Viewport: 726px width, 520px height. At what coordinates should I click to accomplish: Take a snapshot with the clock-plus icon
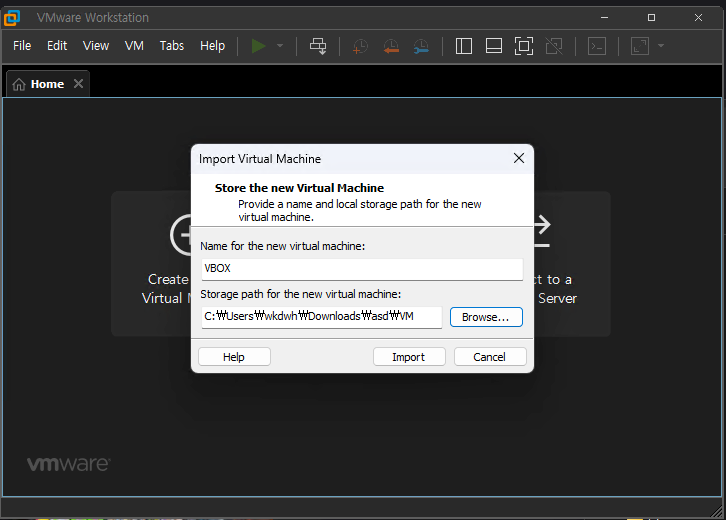(x=360, y=46)
